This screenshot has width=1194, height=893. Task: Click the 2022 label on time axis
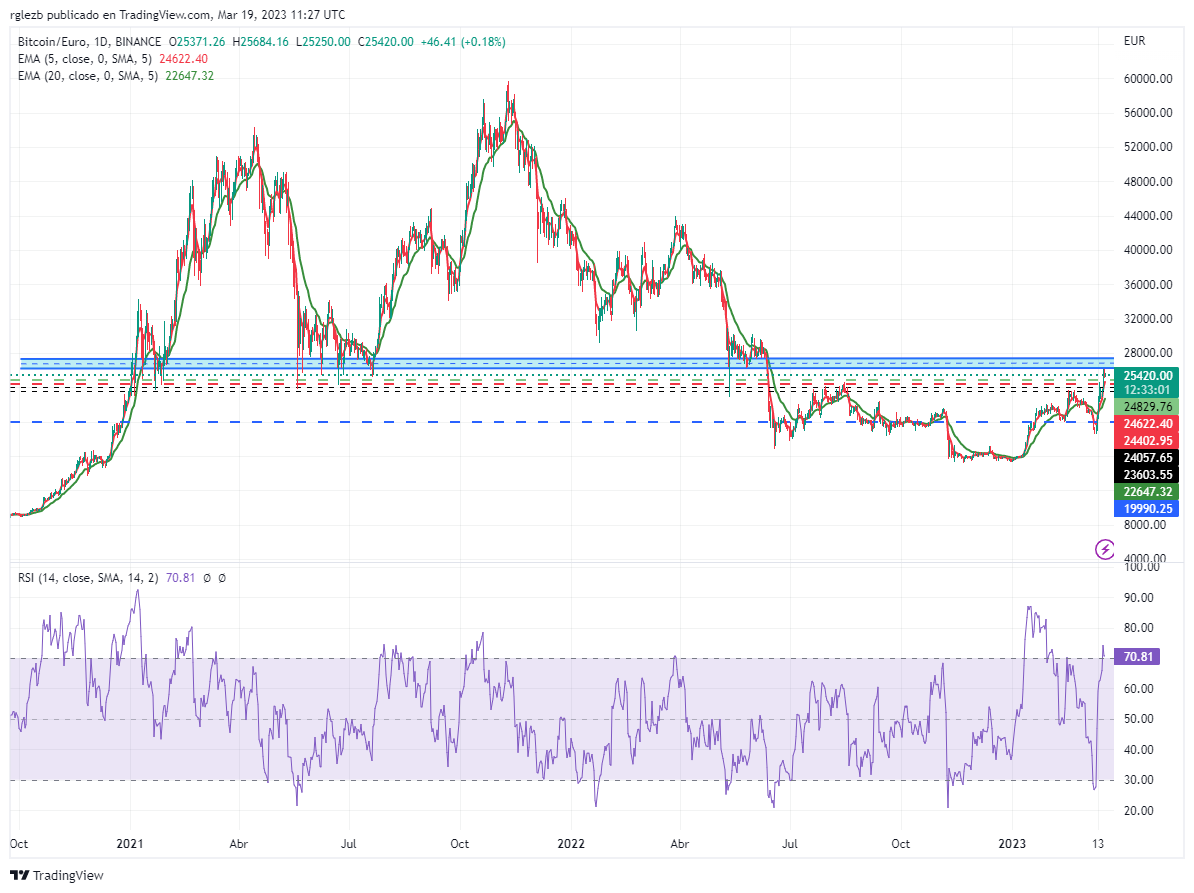[571, 843]
